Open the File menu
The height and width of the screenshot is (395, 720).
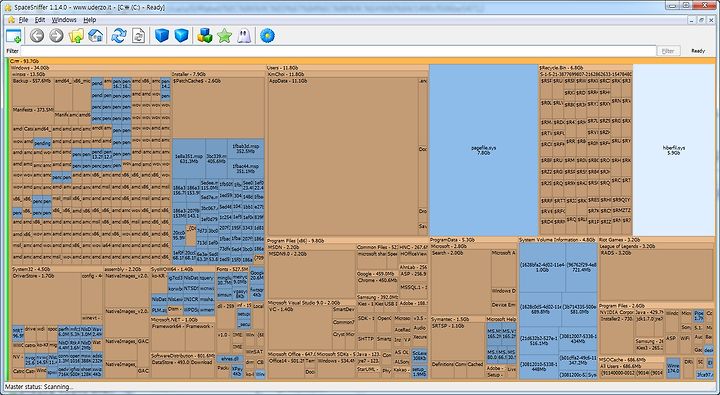tap(23, 20)
